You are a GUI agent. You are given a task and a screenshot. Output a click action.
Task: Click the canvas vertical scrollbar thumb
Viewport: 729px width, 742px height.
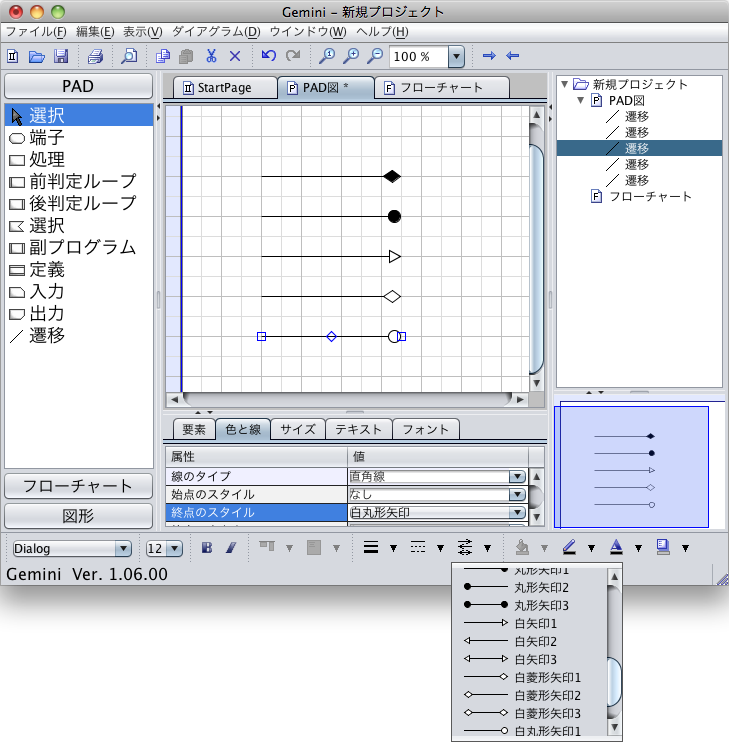point(536,259)
